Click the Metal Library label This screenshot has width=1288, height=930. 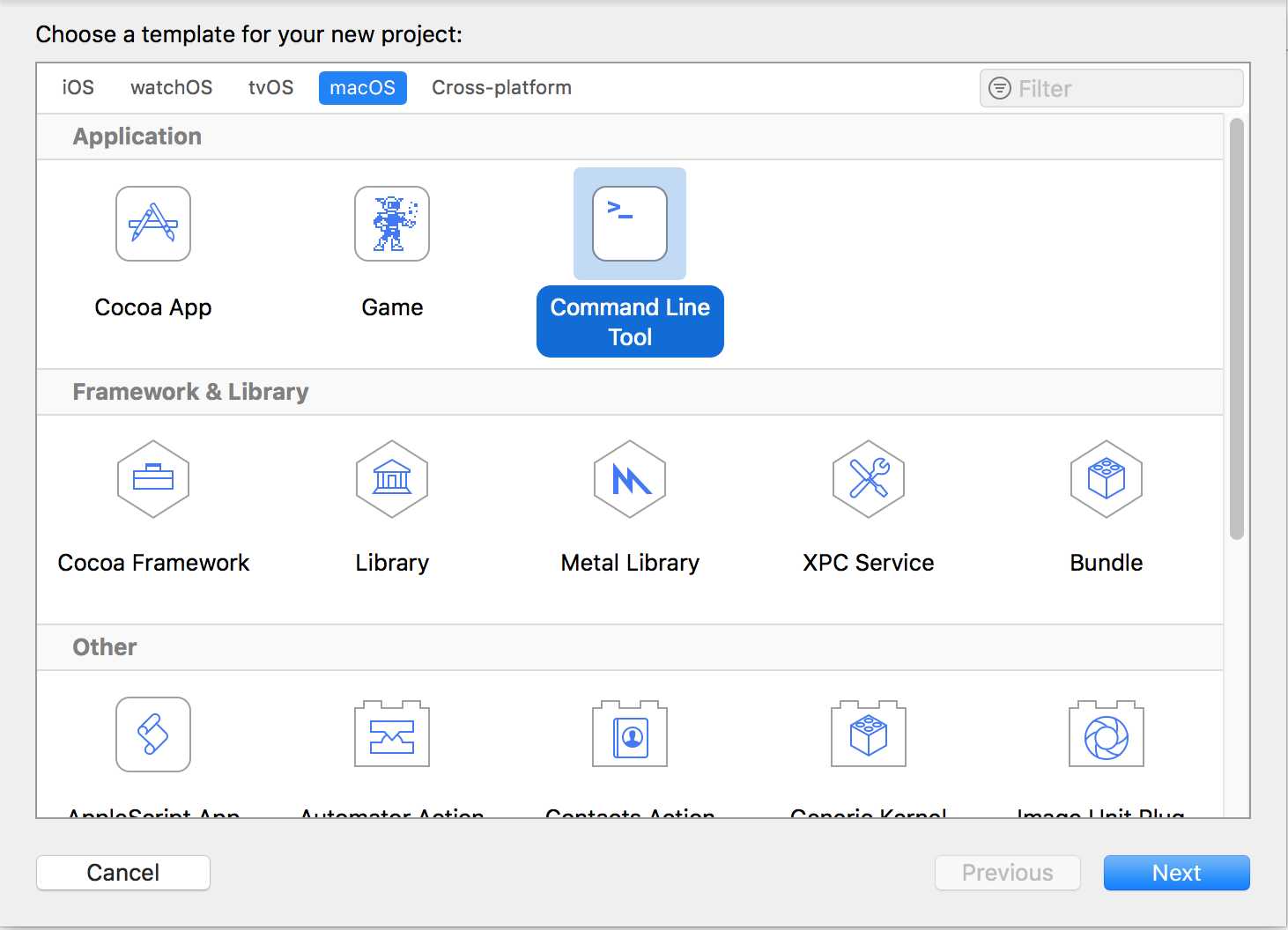click(630, 563)
